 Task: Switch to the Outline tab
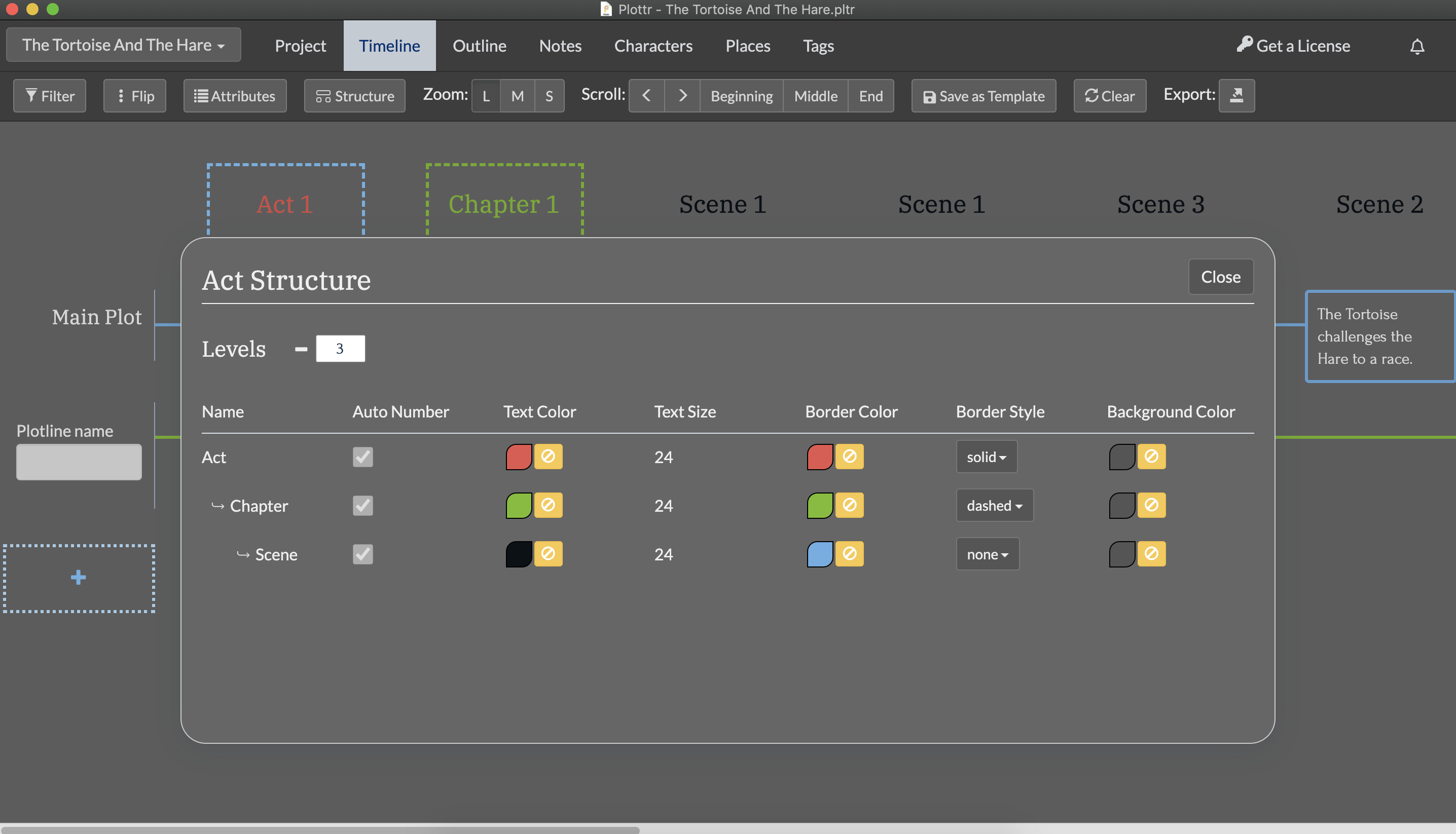480,45
